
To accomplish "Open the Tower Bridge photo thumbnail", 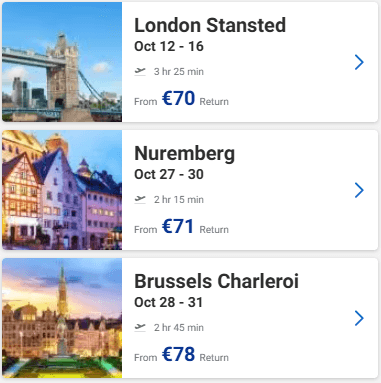I will 62,62.
